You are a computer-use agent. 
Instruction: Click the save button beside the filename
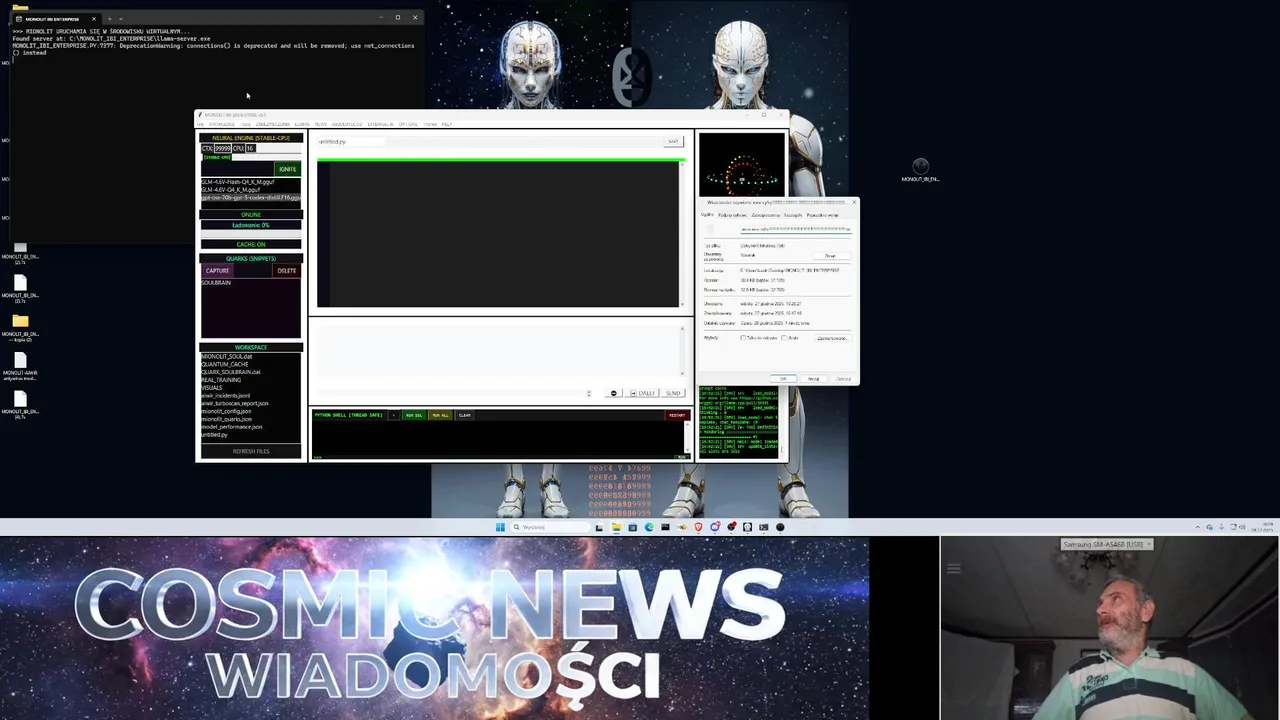673,141
